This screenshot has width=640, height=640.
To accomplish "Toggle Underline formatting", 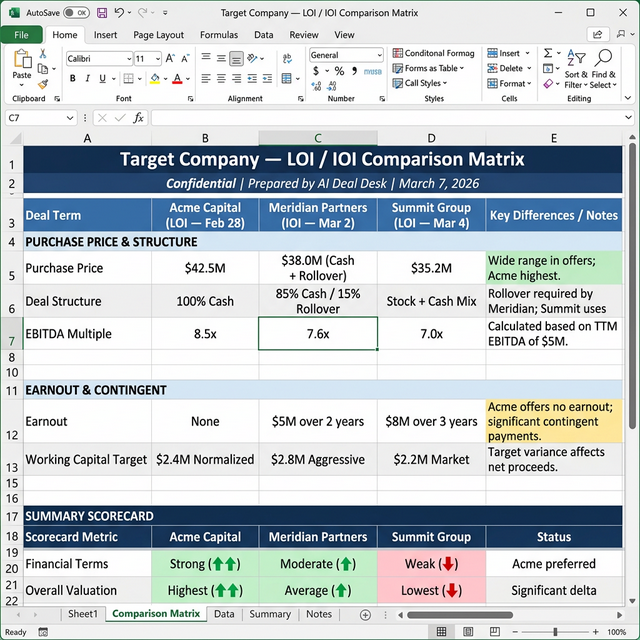I will pyautogui.click(x=103, y=79).
